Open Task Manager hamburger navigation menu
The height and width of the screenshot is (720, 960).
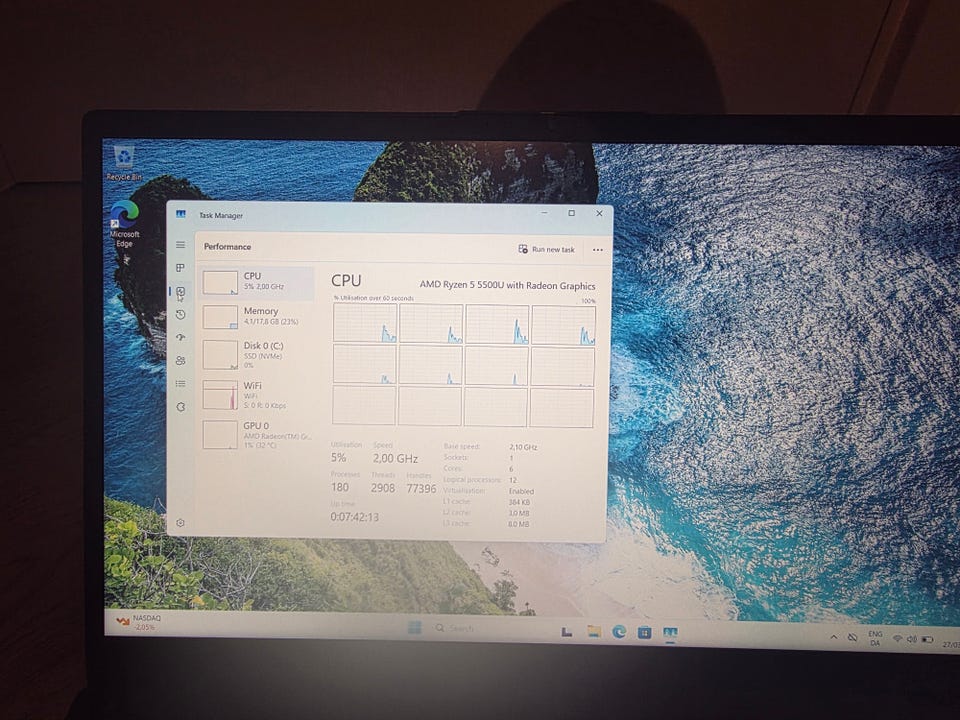pos(181,245)
